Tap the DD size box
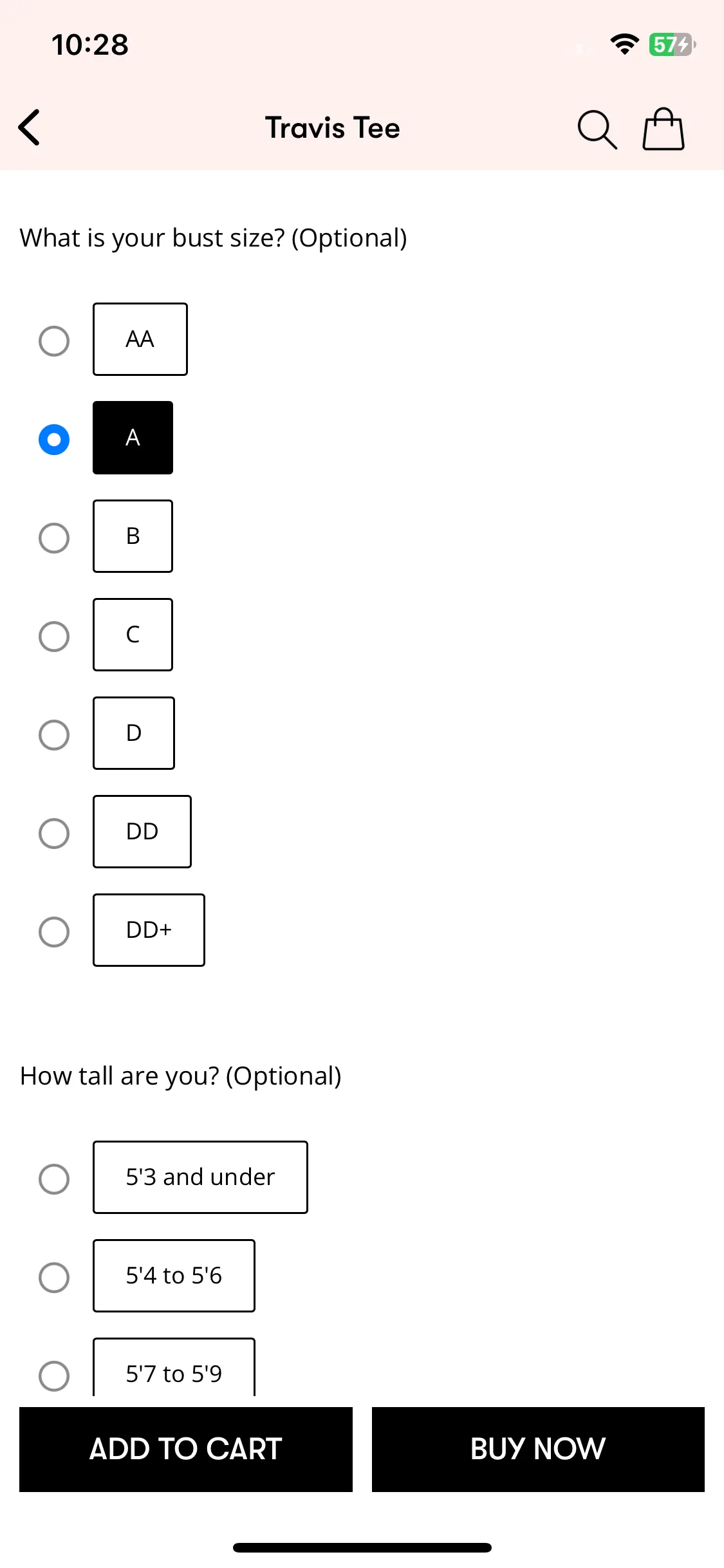Viewport: 724px width, 1568px height. [x=142, y=832]
